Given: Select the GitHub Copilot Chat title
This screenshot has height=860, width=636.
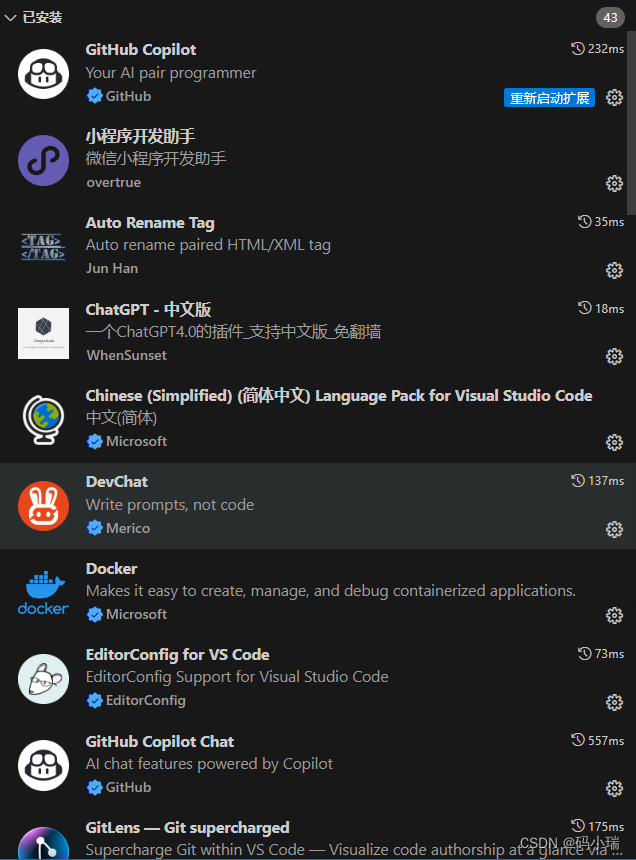Looking at the screenshot, I should pyautogui.click(x=160, y=742).
